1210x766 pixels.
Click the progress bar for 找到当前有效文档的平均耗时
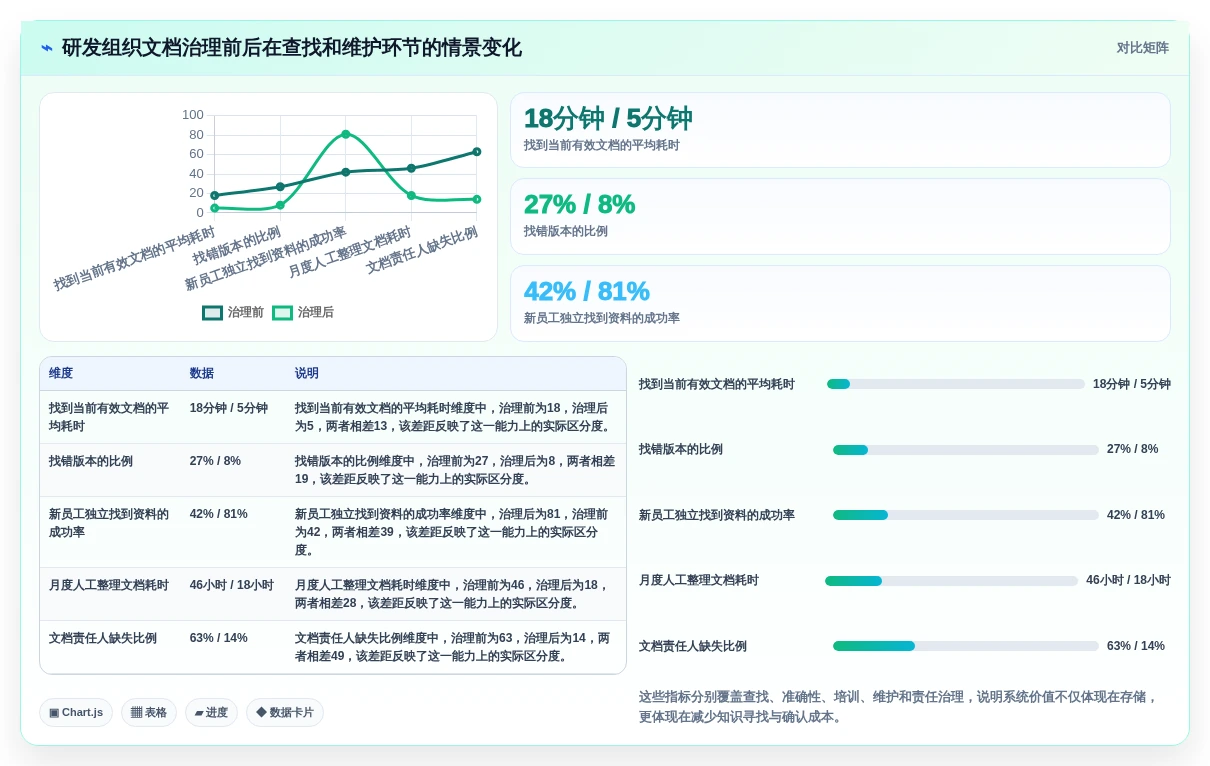(956, 384)
